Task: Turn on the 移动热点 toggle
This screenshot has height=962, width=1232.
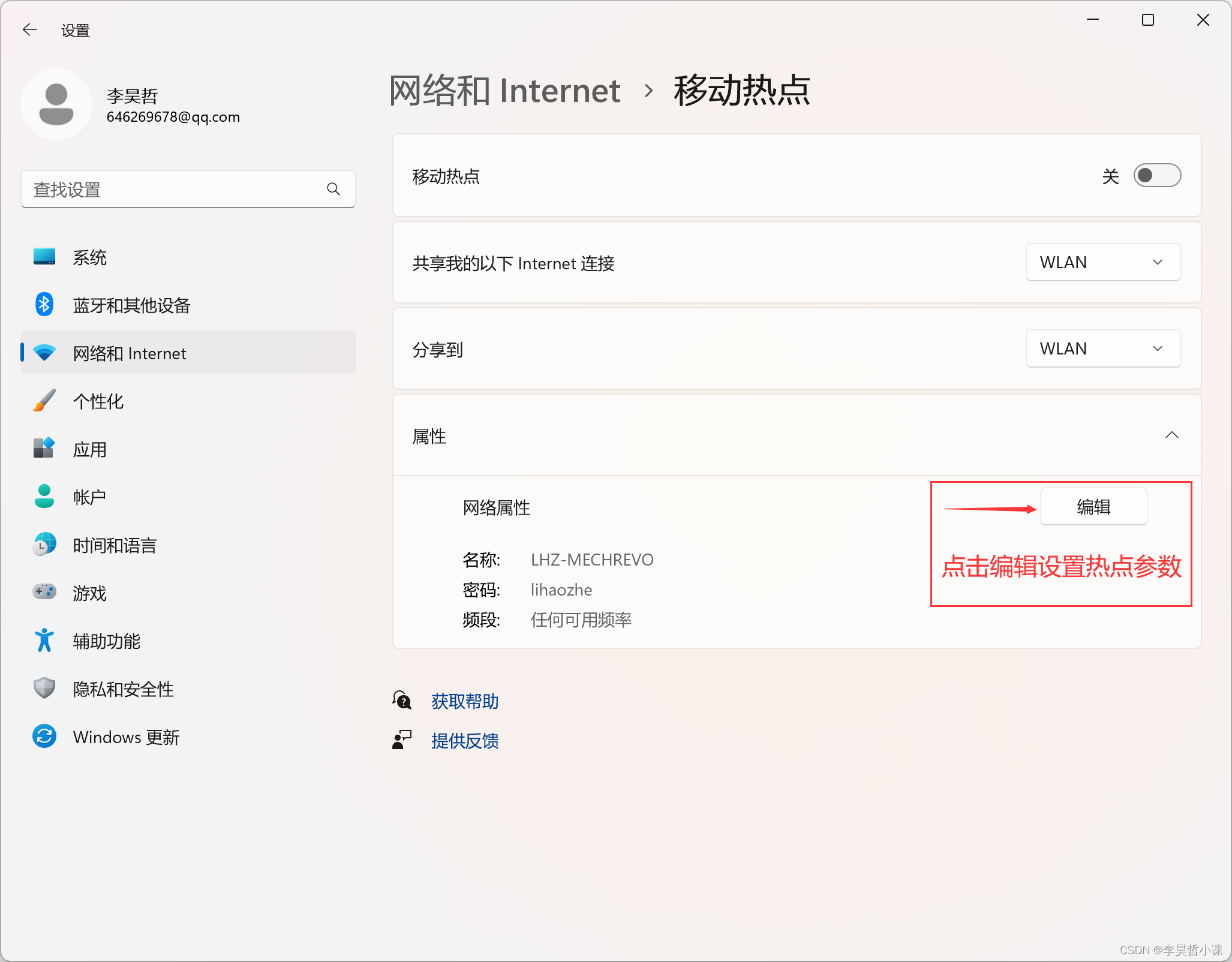Action: (1156, 176)
